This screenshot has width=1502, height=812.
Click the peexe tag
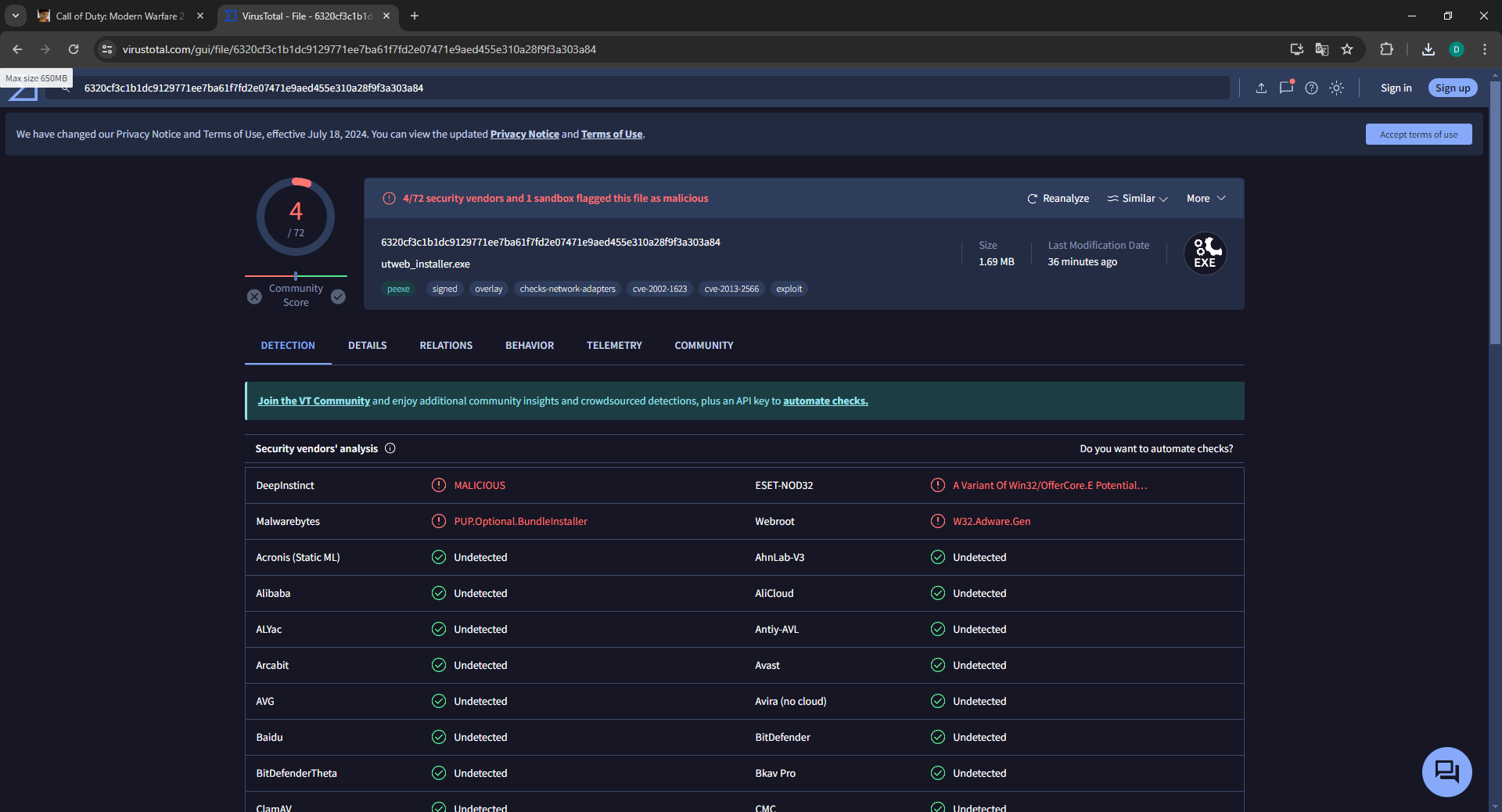[x=398, y=289]
